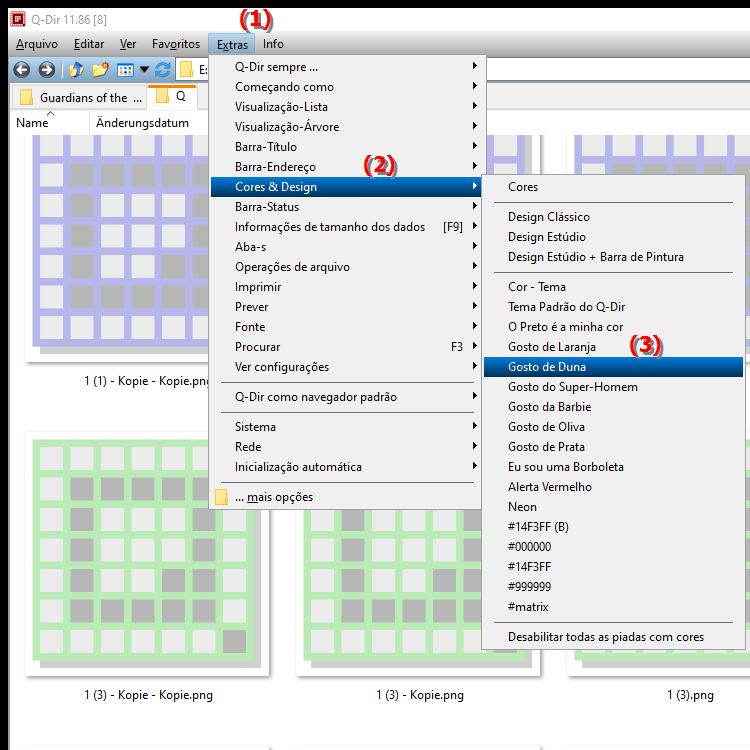Select Design Clássico
This screenshot has width=750, height=750.
coord(613,217)
